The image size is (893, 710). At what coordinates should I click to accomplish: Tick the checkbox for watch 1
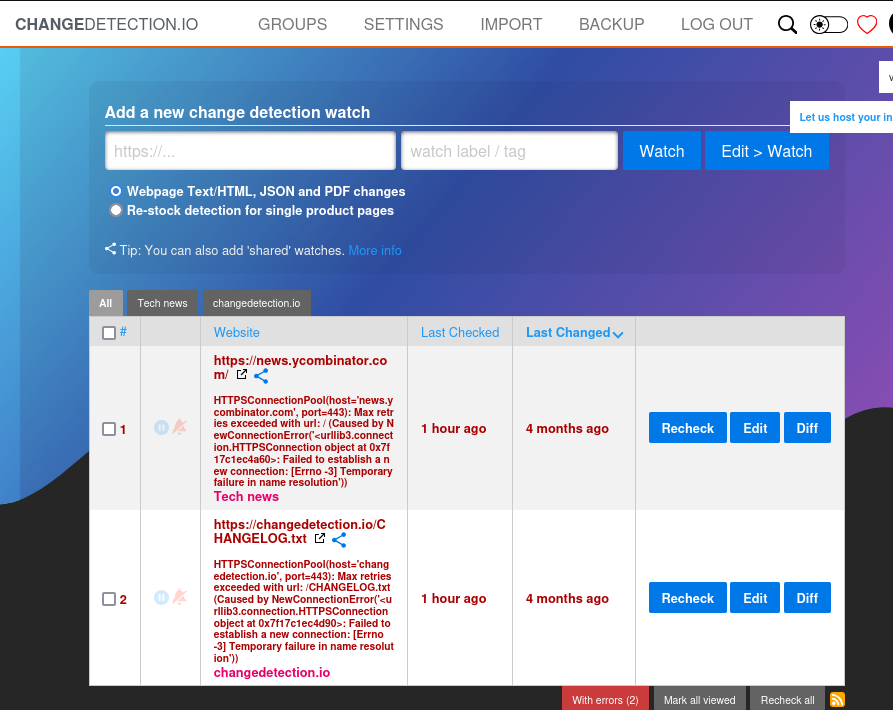point(109,429)
